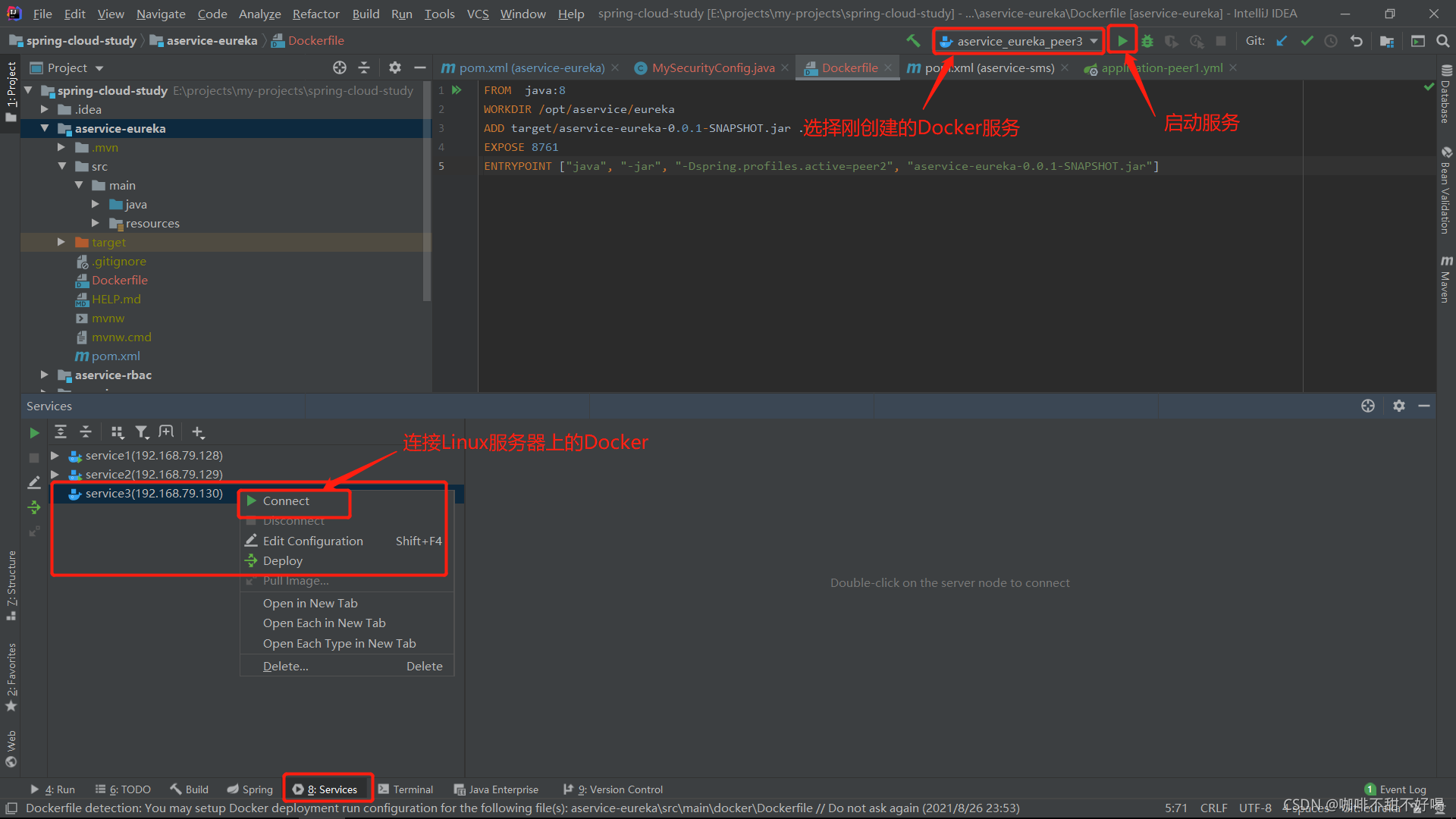Open the Database side panel
This screenshot has width=1456, height=819.
pos(1446,94)
